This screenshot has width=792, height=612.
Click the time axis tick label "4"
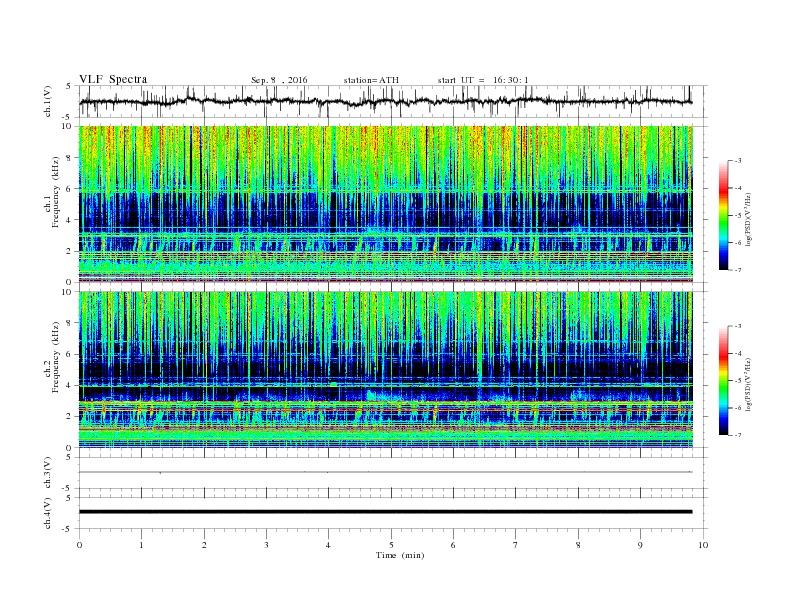[x=329, y=545]
